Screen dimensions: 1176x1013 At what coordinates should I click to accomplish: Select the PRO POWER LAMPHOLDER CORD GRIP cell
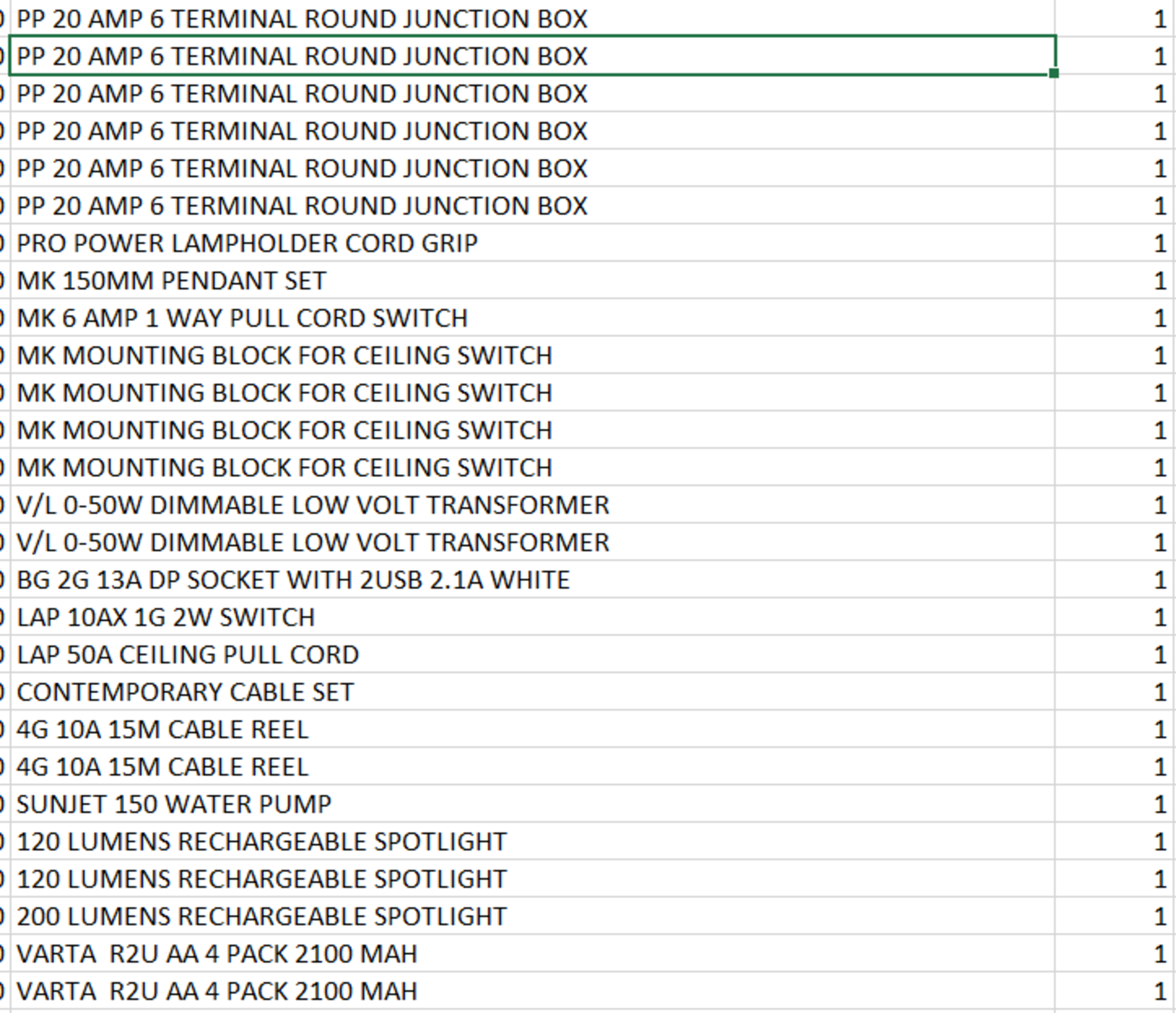tap(532, 243)
